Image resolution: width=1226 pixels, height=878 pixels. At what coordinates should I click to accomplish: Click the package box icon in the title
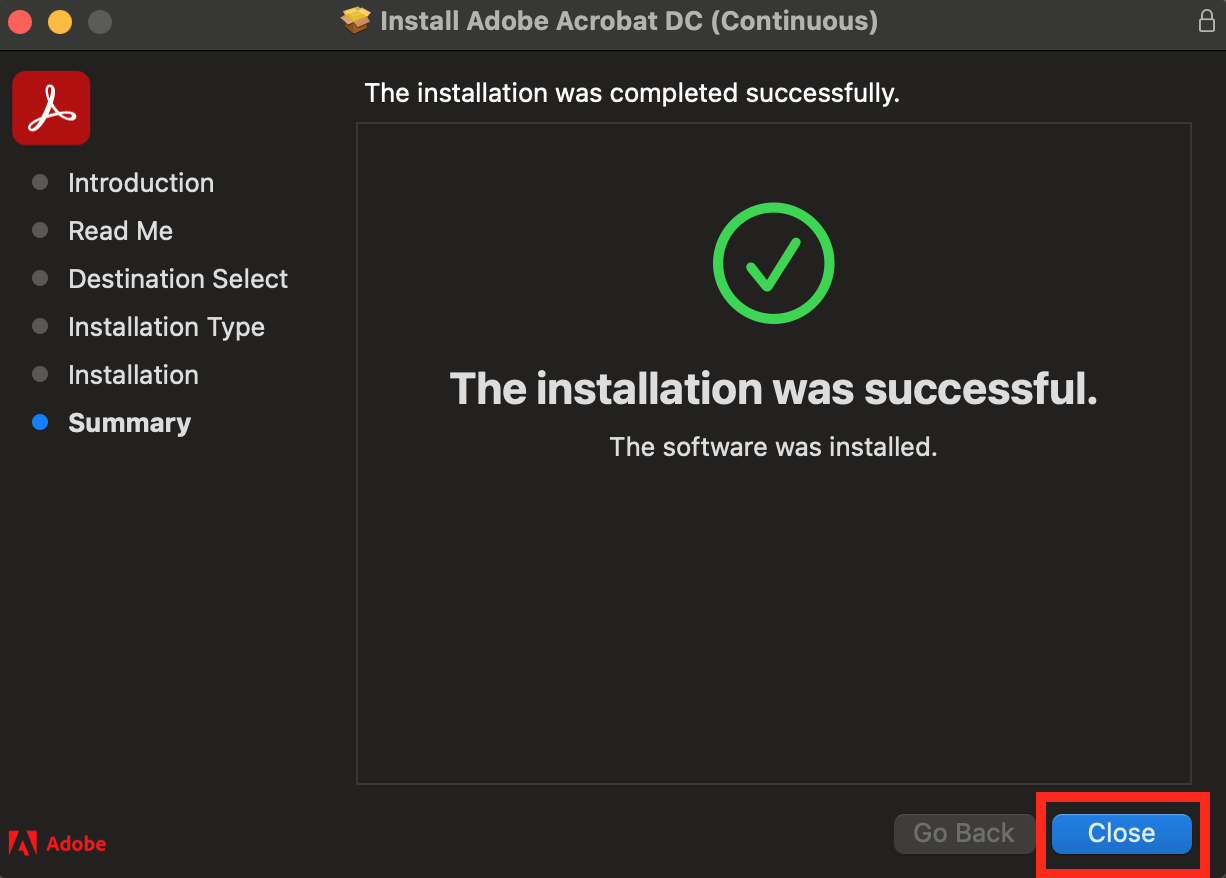point(356,20)
